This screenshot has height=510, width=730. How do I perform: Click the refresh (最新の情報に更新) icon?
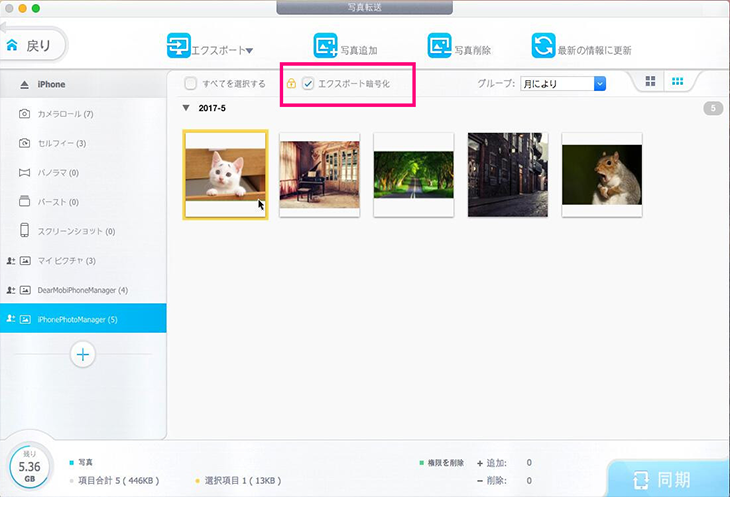[543, 46]
